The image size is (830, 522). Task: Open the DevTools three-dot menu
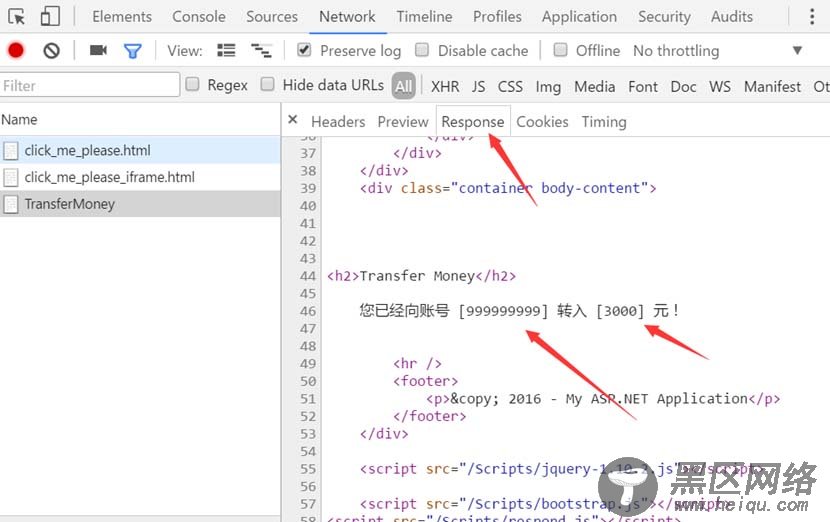pos(811,16)
